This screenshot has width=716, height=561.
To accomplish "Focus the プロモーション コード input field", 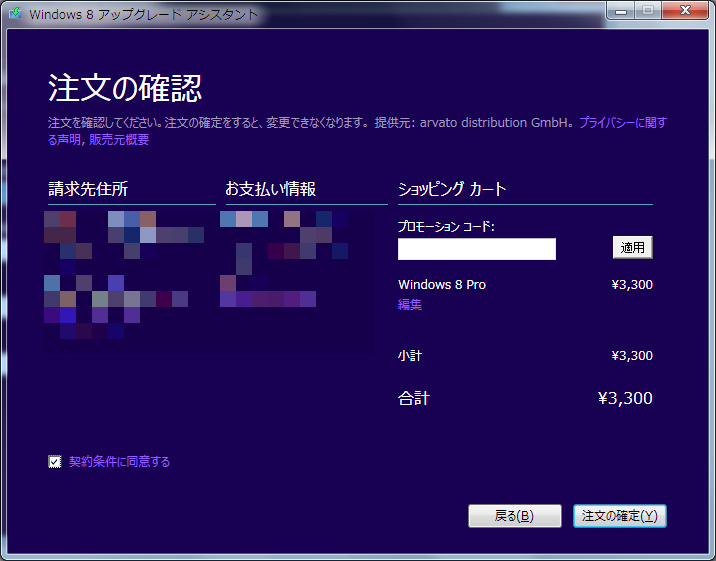I will pyautogui.click(x=477, y=249).
